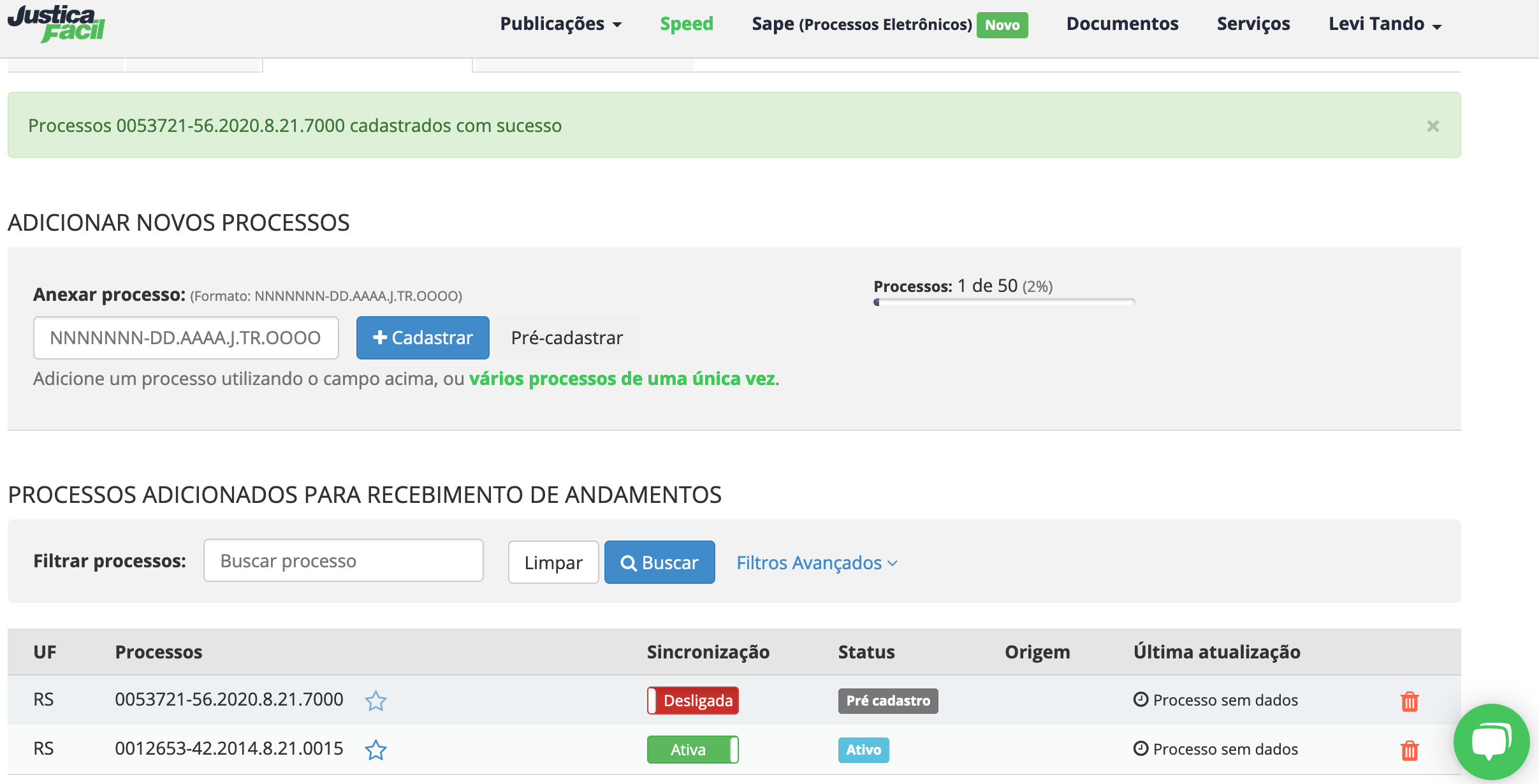The width and height of the screenshot is (1539, 784).
Task: Expand Filtros Avançados options
Action: [817, 563]
